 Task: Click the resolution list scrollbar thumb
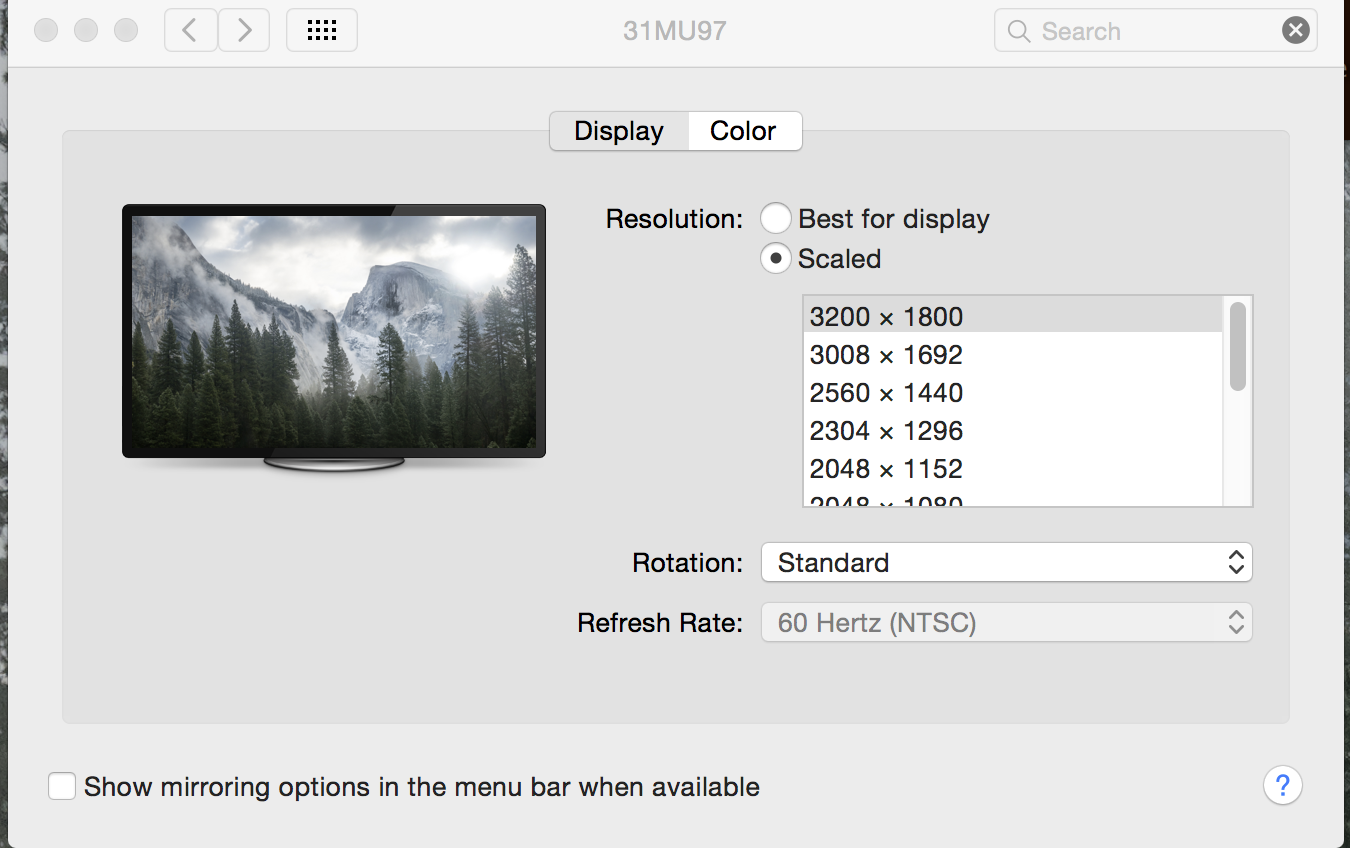click(x=1238, y=346)
